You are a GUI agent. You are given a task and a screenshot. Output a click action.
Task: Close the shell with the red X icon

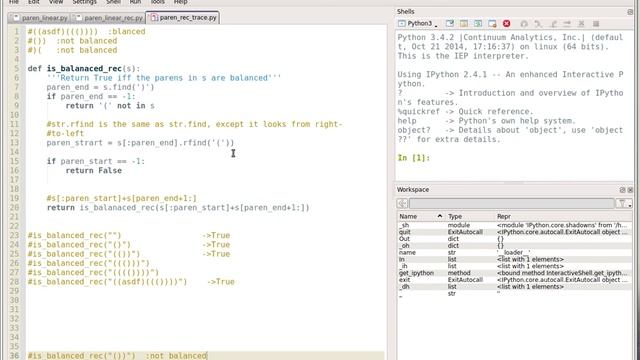coord(507,24)
